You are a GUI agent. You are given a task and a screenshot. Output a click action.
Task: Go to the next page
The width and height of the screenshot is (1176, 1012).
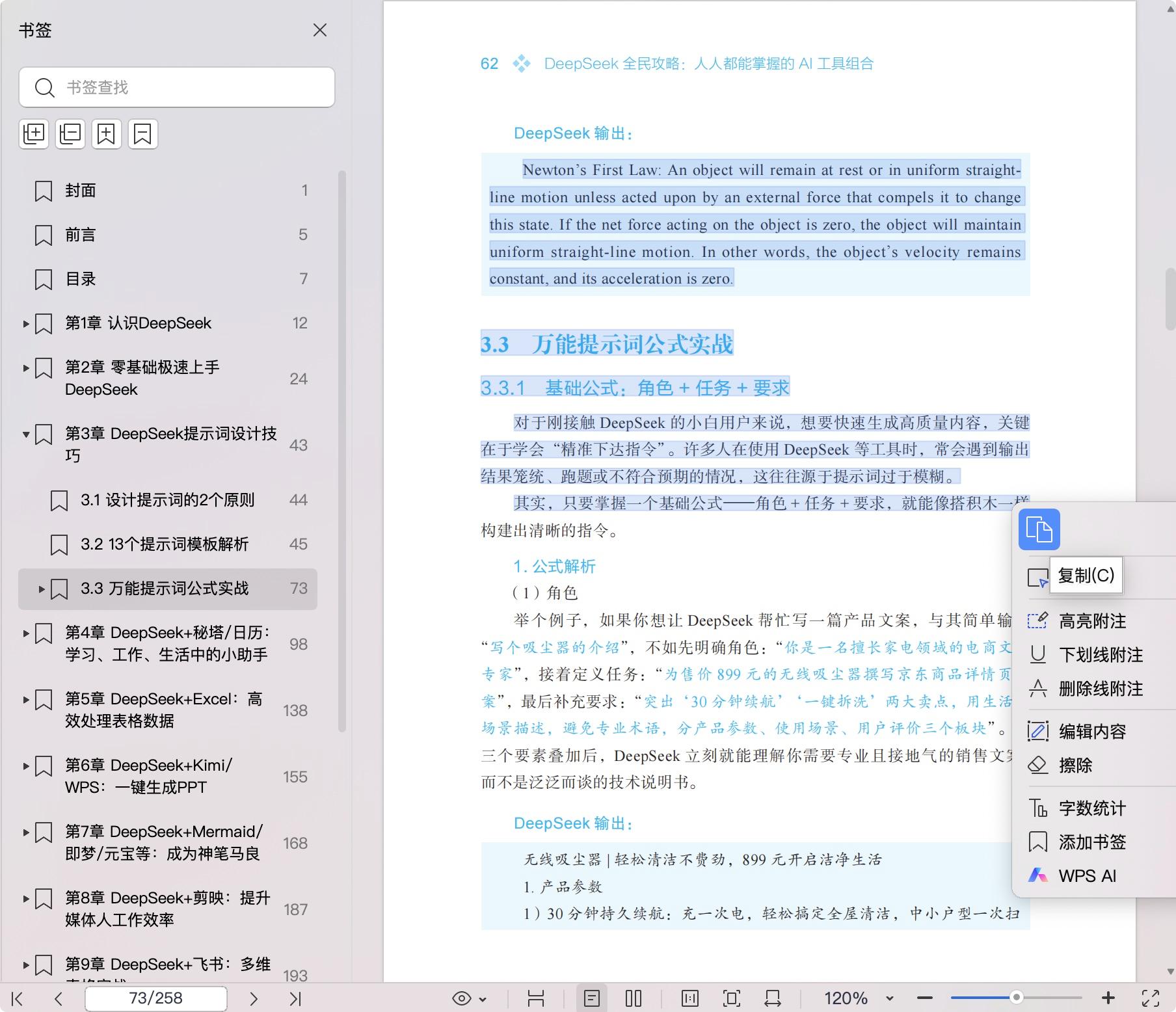(254, 998)
